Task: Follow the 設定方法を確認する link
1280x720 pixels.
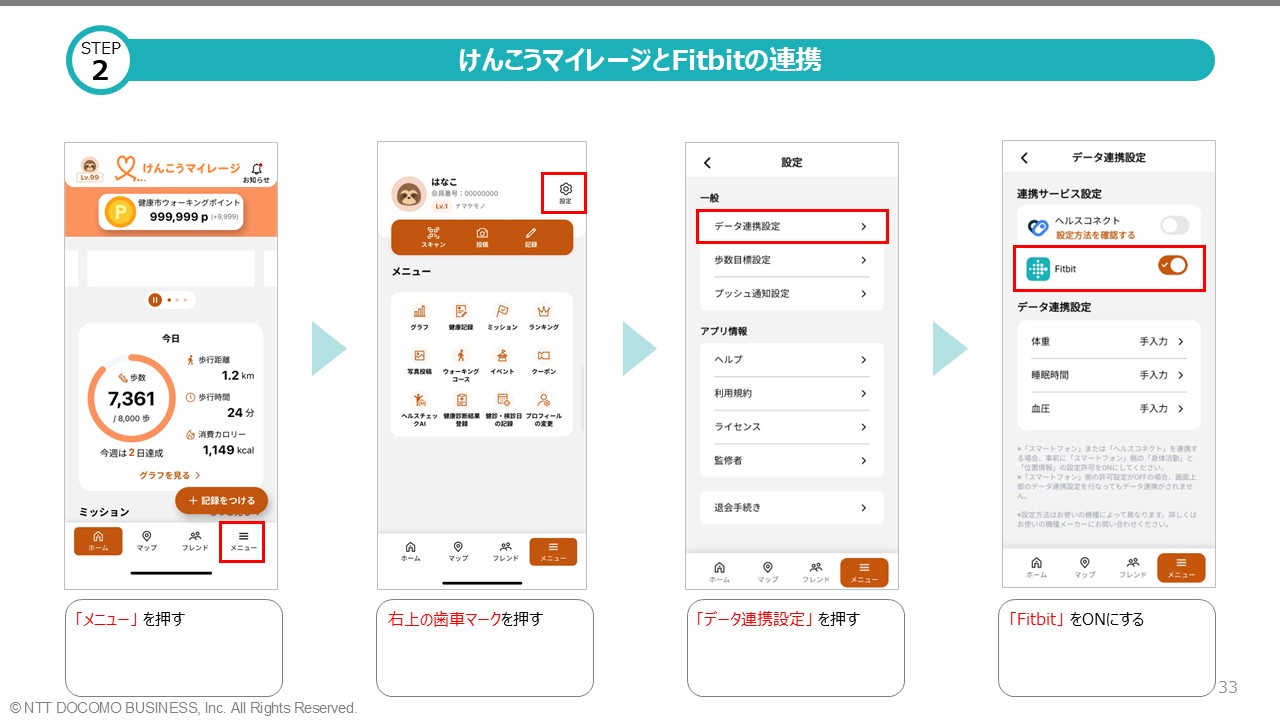Action: [x=1095, y=235]
